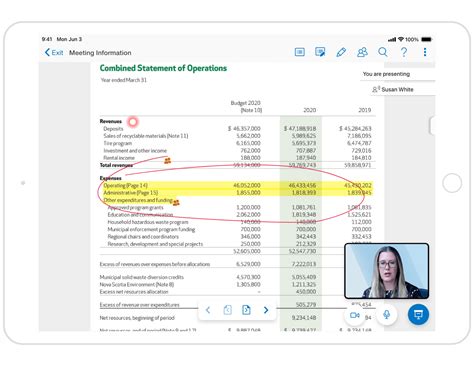Viewport: 474px width, 366px height.
Task: Open the shared annotation icon near Other expenditures
Action: [x=176, y=202]
